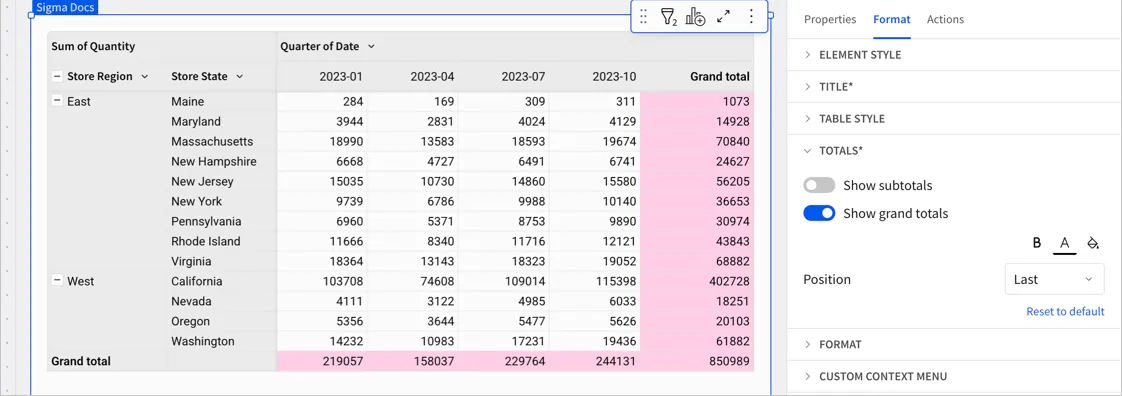This screenshot has width=1122, height=396.
Task: Collapse all Store Region groups in header
Action: pyautogui.click(x=57, y=77)
